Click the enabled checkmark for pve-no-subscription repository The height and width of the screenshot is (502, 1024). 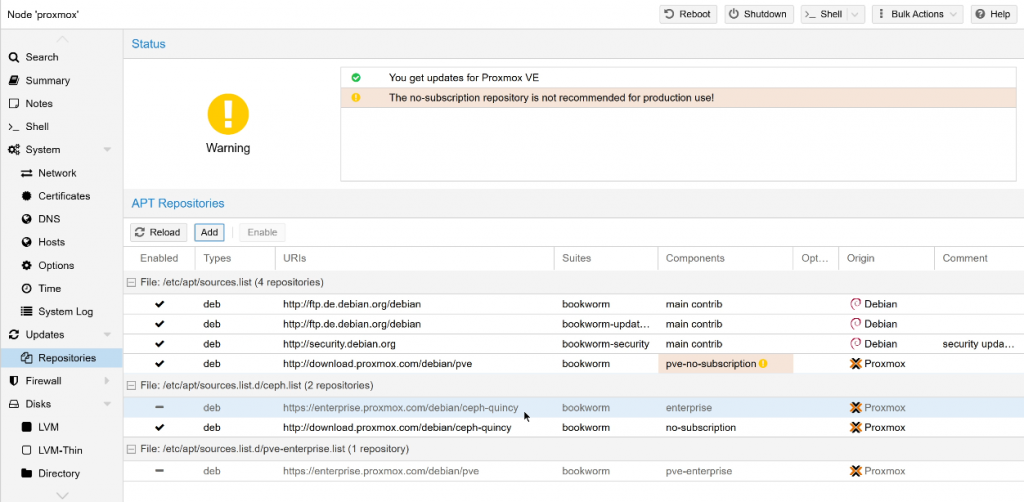click(x=159, y=364)
